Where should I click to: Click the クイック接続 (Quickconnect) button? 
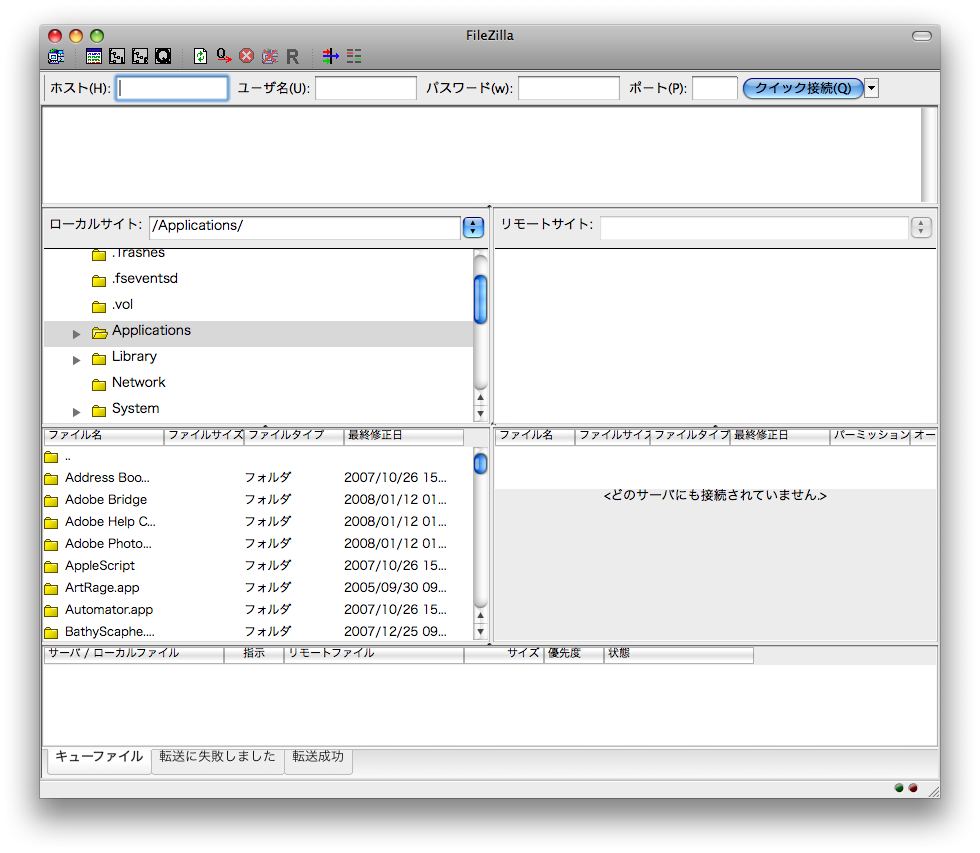point(803,88)
